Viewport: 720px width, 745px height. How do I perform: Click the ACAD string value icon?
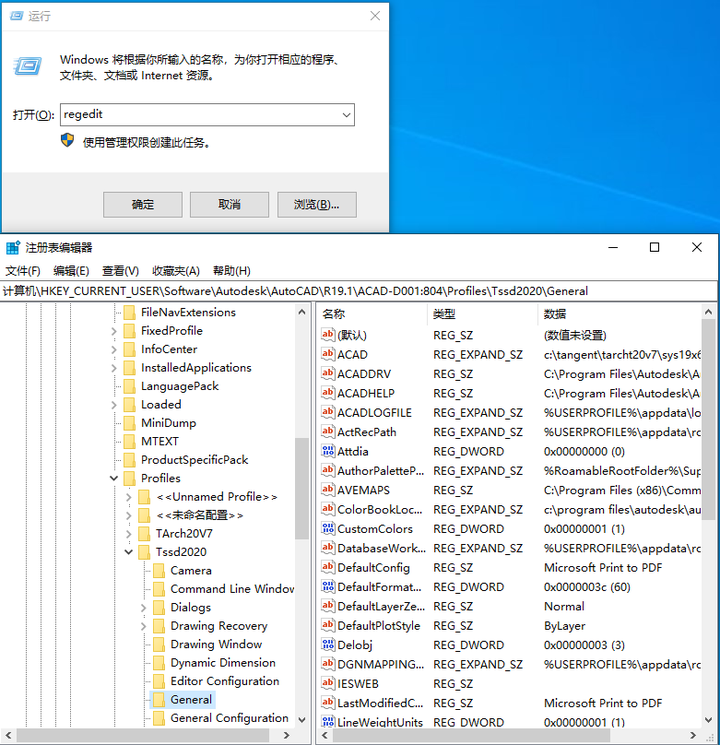pos(327,354)
